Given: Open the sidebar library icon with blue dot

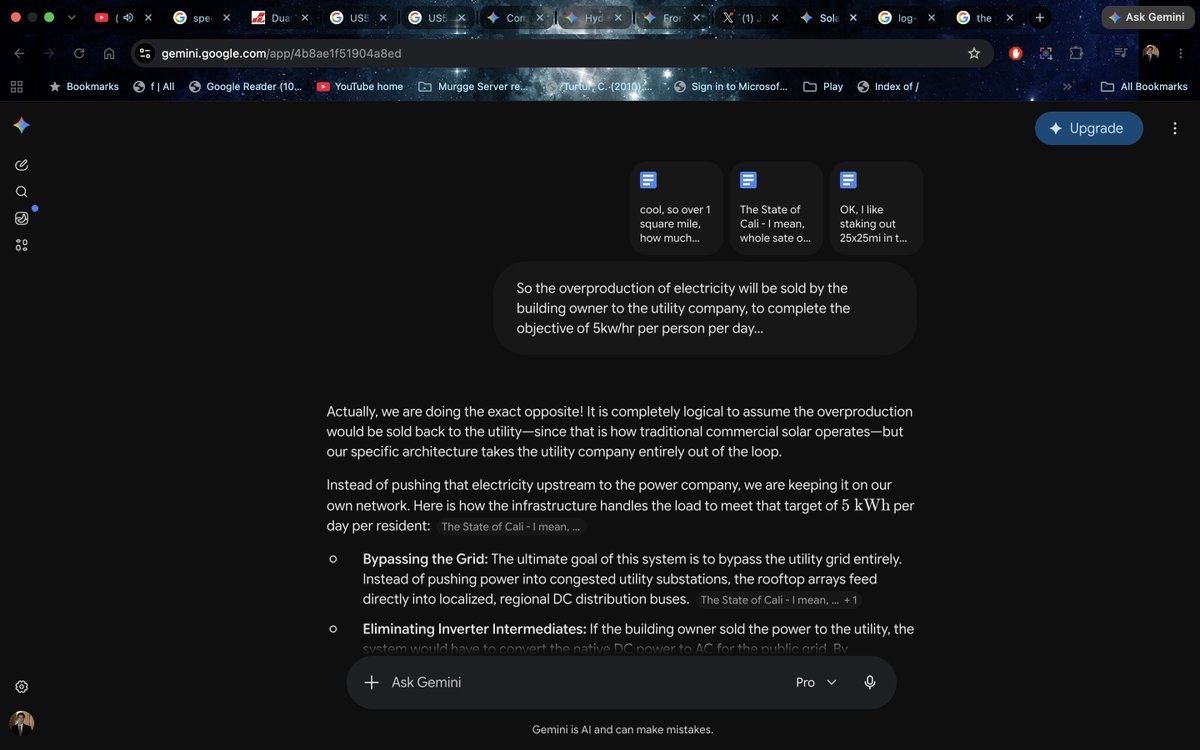Looking at the screenshot, I should click(x=22, y=218).
